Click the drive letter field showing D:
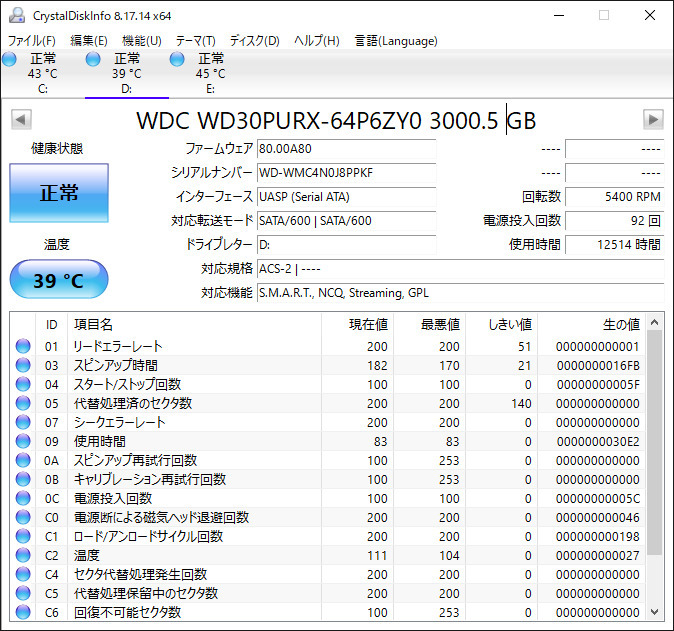The height and width of the screenshot is (631, 674). click(x=346, y=245)
